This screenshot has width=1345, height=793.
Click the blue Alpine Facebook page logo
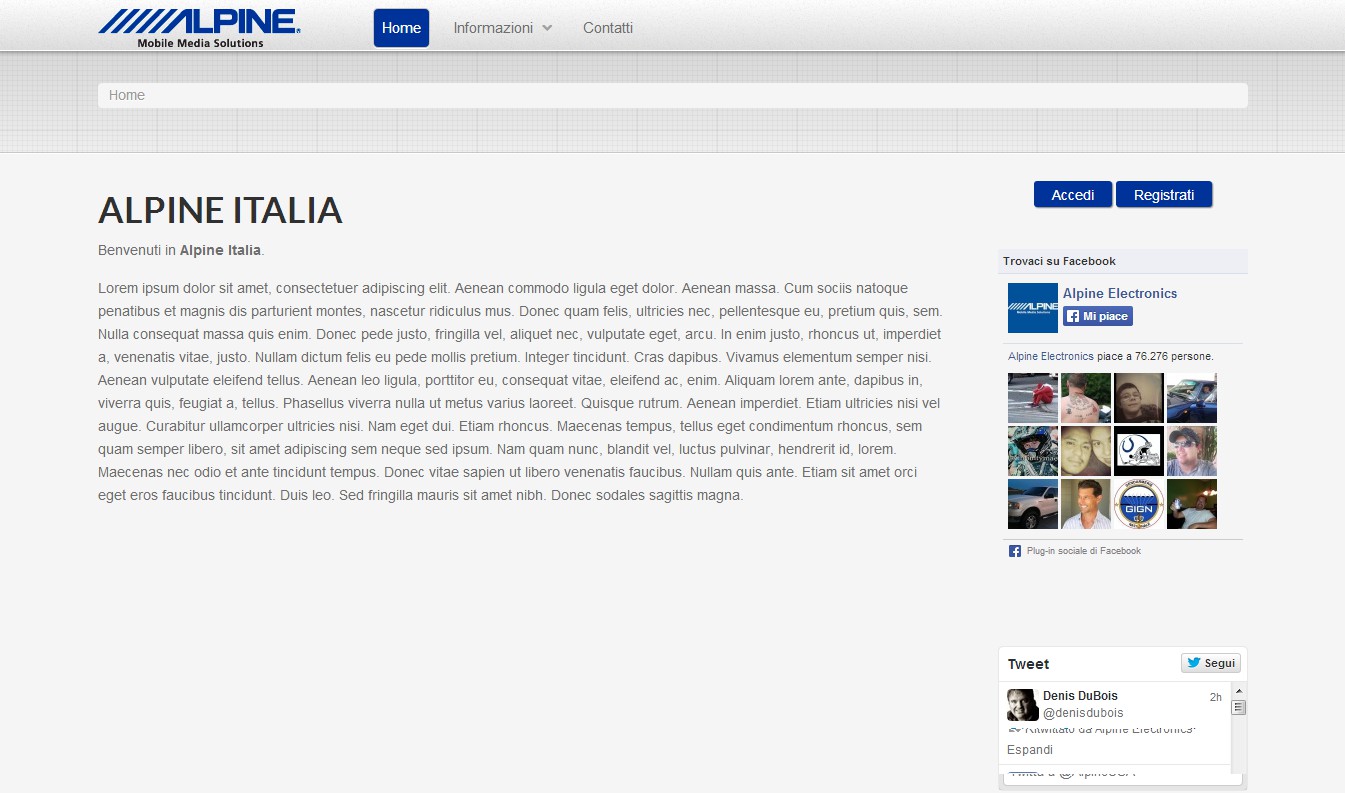coord(1033,308)
